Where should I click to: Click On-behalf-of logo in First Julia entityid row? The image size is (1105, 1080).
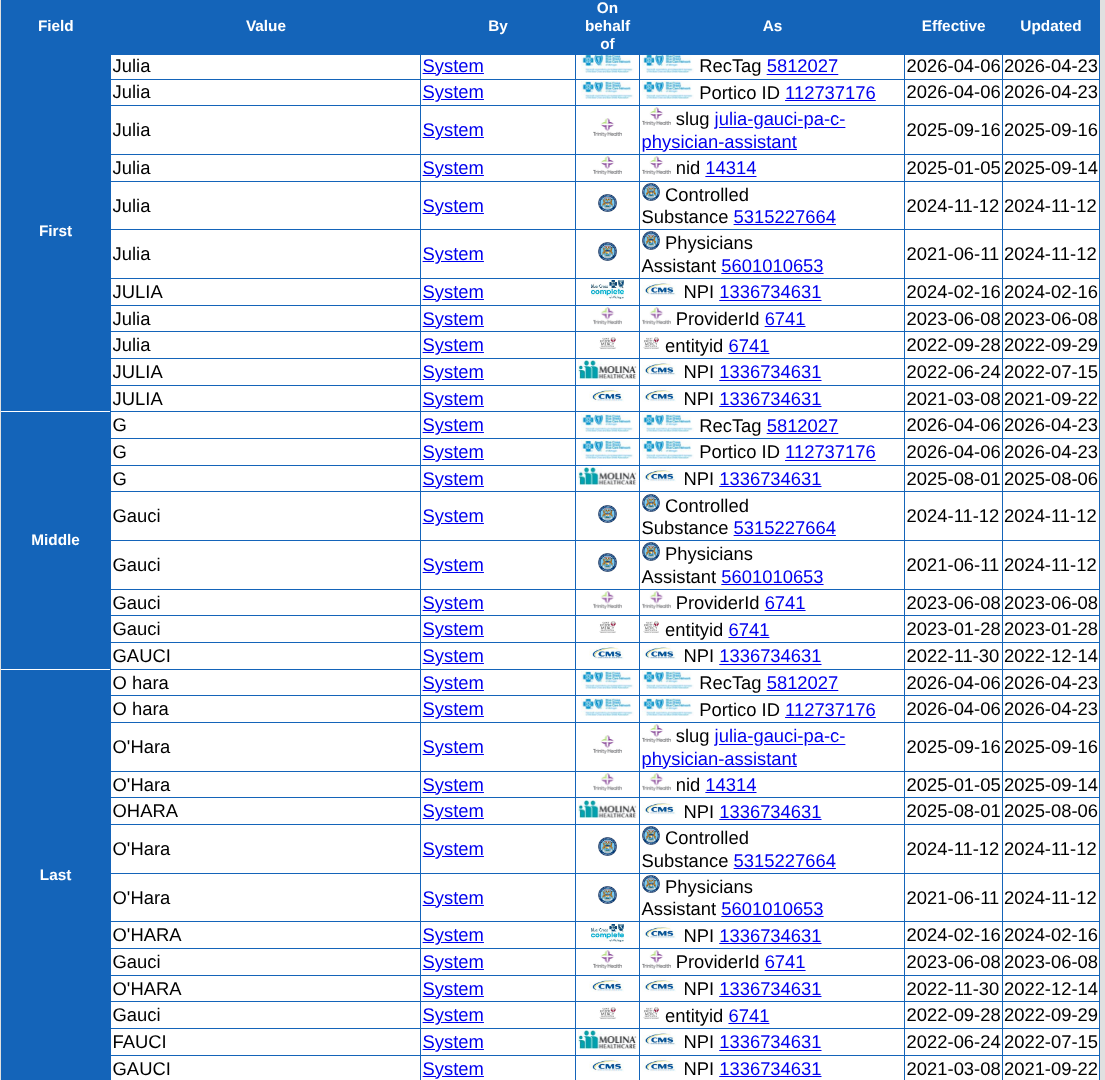607,344
